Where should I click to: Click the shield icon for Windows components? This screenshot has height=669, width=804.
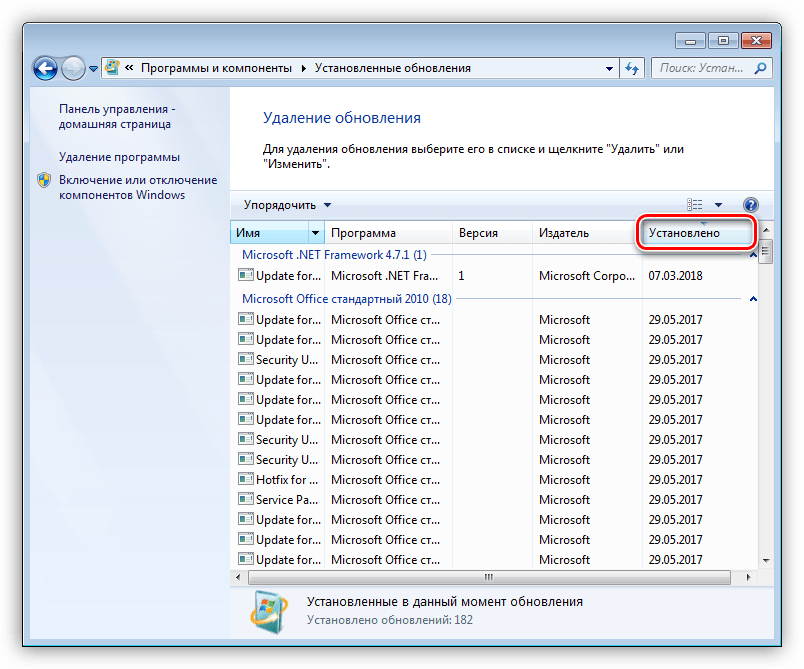point(44,180)
